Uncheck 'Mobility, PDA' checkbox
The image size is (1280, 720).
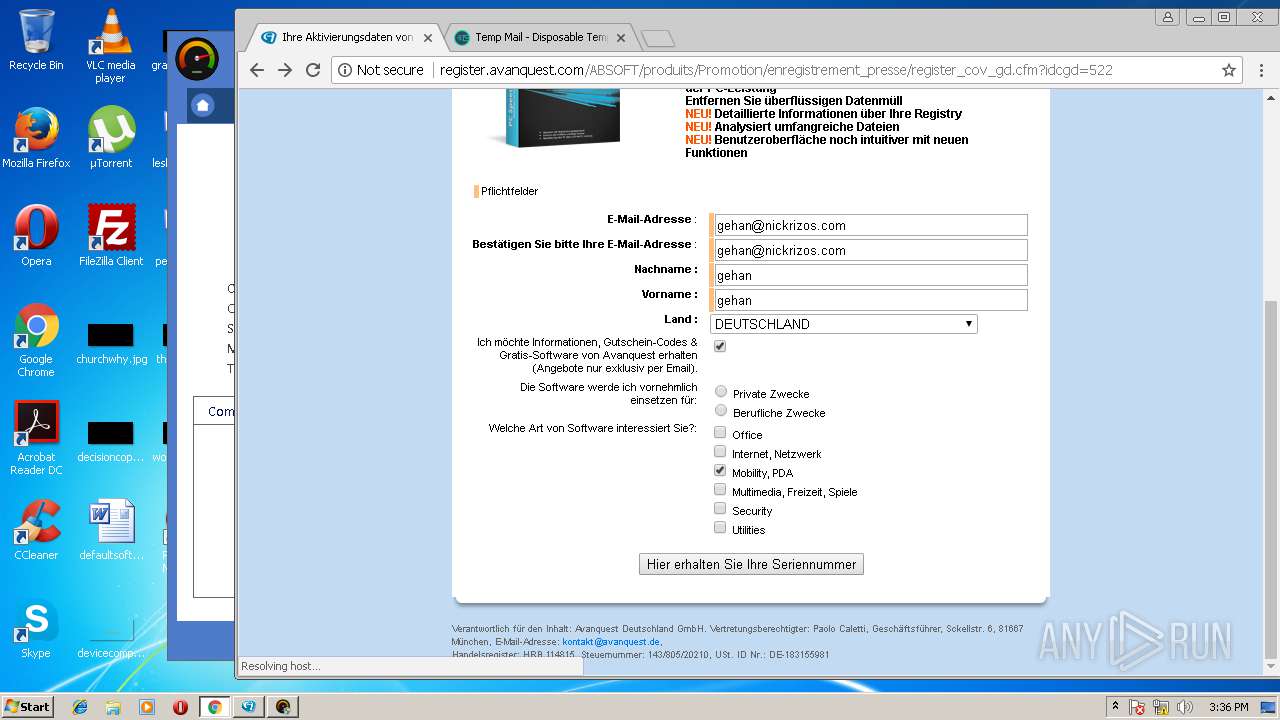point(720,470)
